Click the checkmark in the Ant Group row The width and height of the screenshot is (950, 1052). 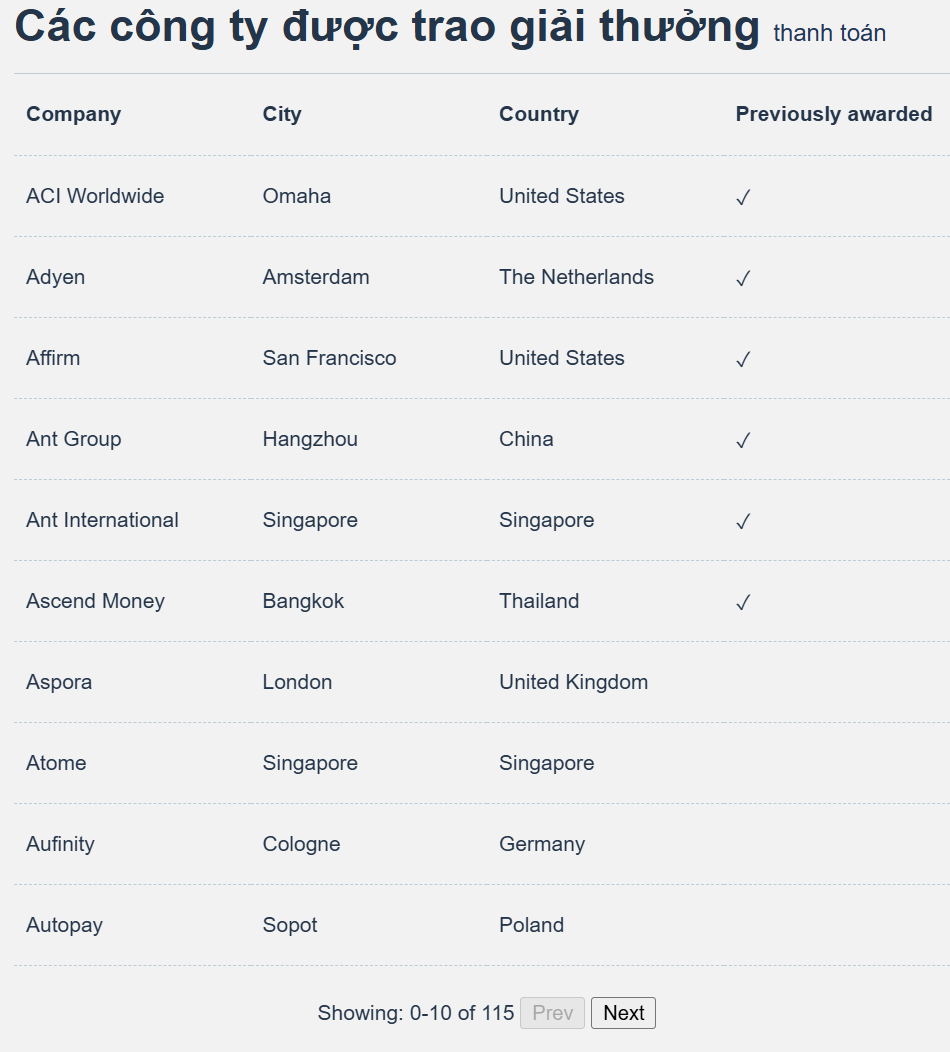pos(743,440)
